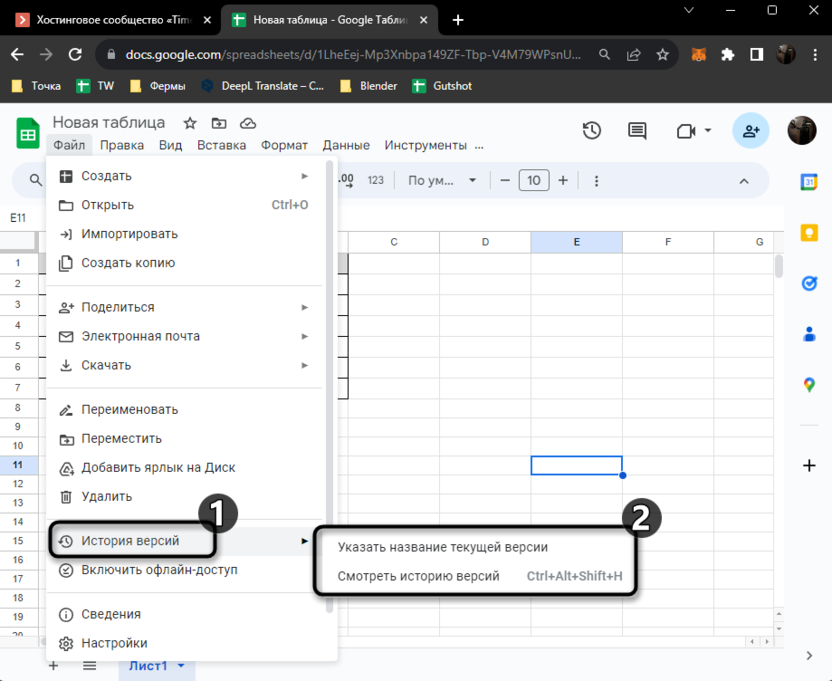This screenshot has height=681, width=832.
Task: Open Google Keep in side panel
Action: pos(809,233)
